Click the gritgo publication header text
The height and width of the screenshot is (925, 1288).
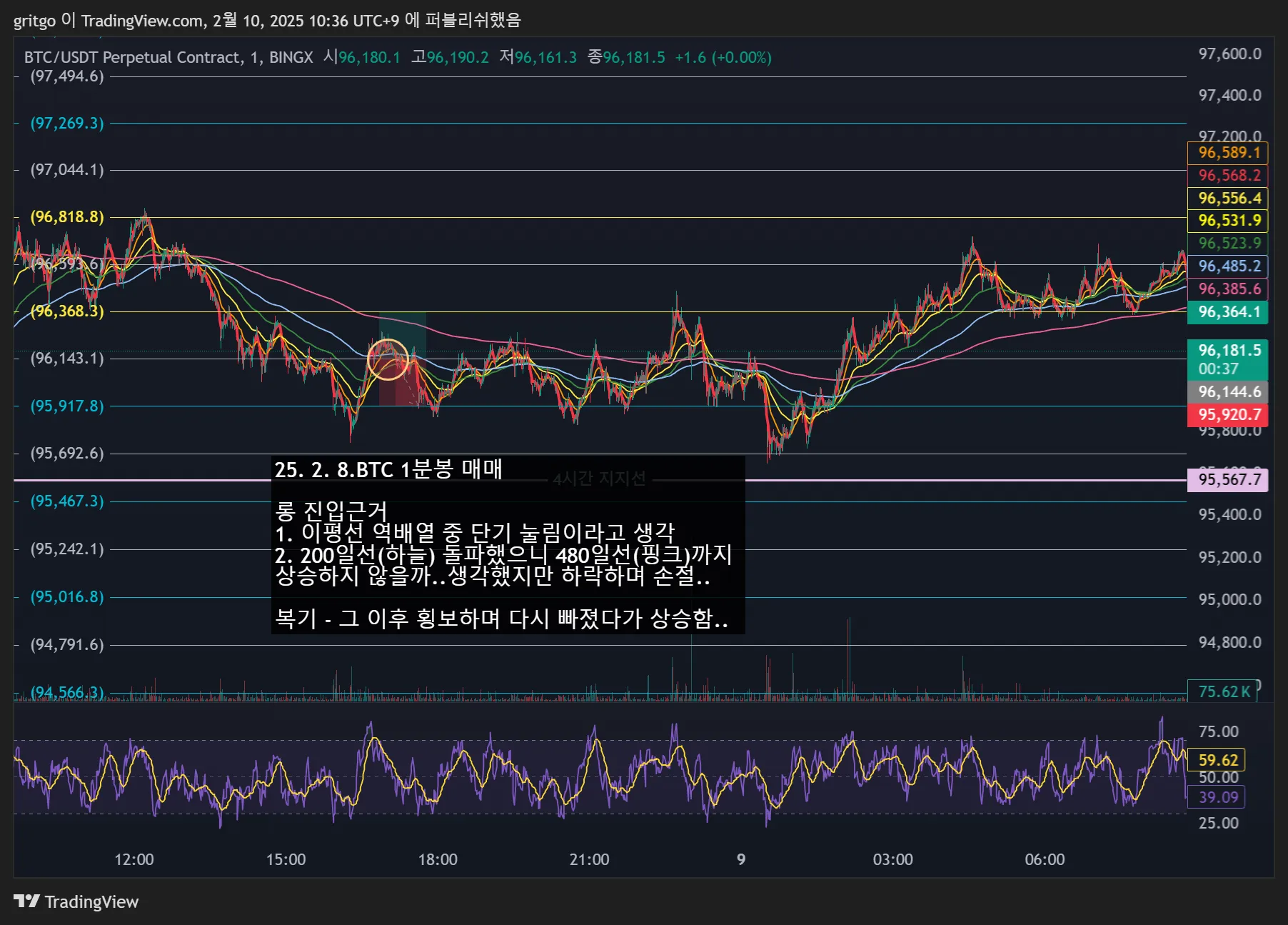tap(267, 20)
